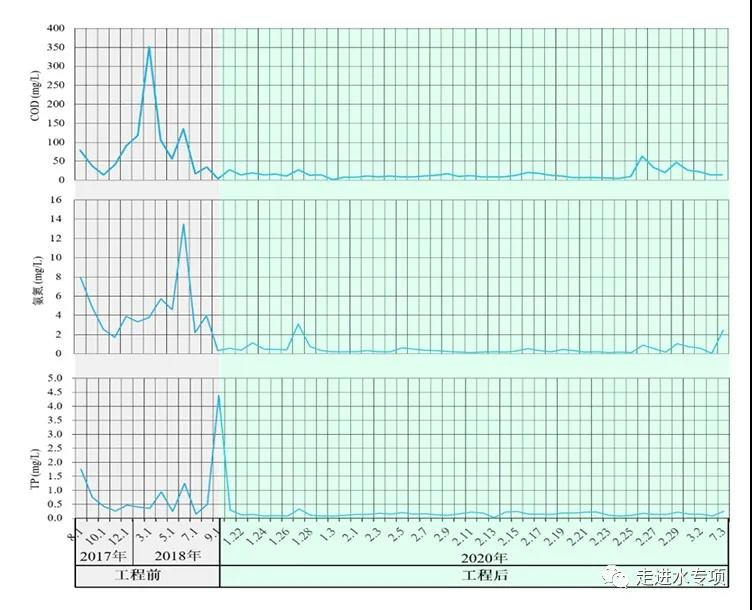Click the 2020年 year label
The image size is (752, 610).
click(484, 556)
